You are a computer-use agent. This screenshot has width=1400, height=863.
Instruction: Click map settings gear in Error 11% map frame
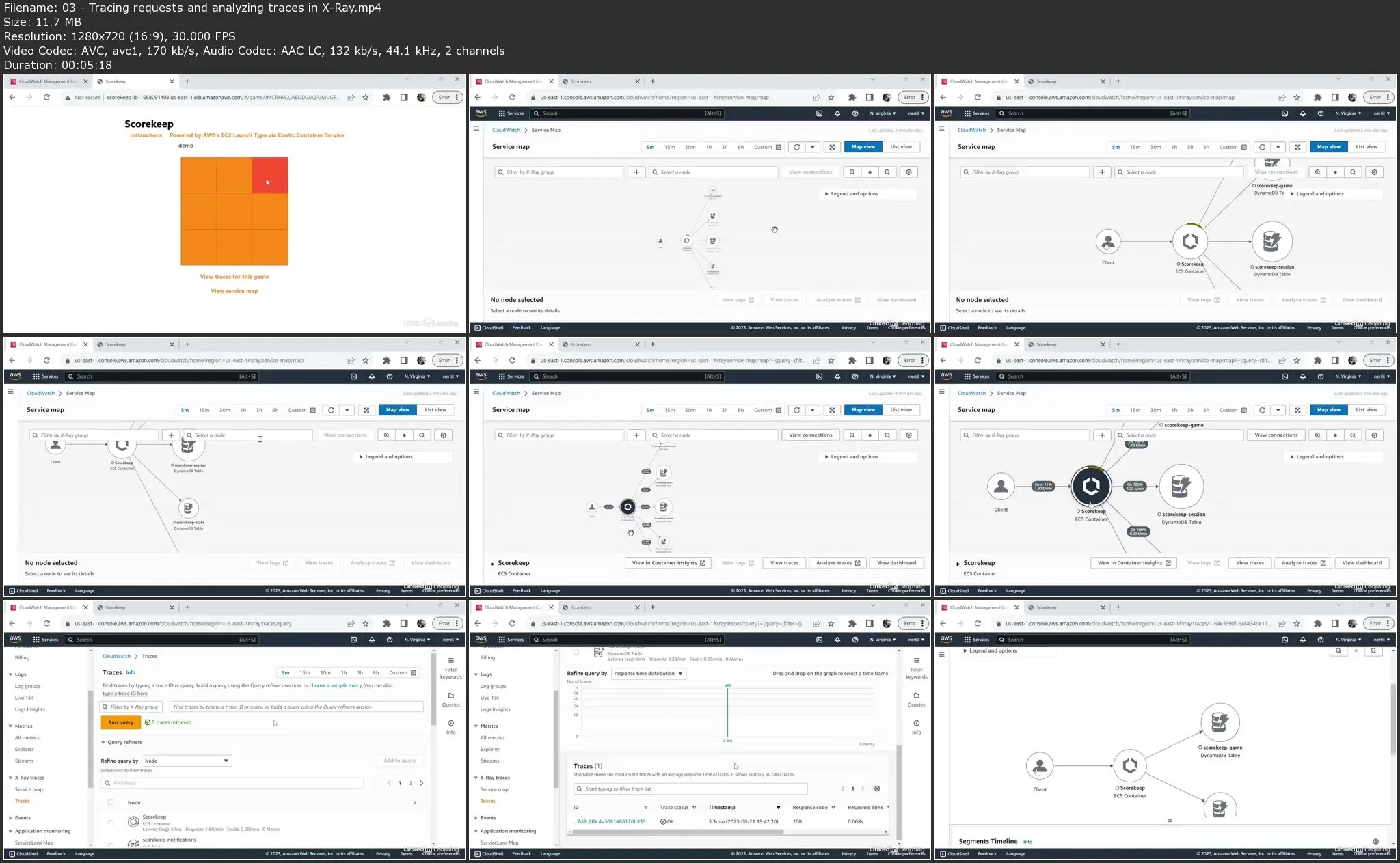click(1374, 435)
